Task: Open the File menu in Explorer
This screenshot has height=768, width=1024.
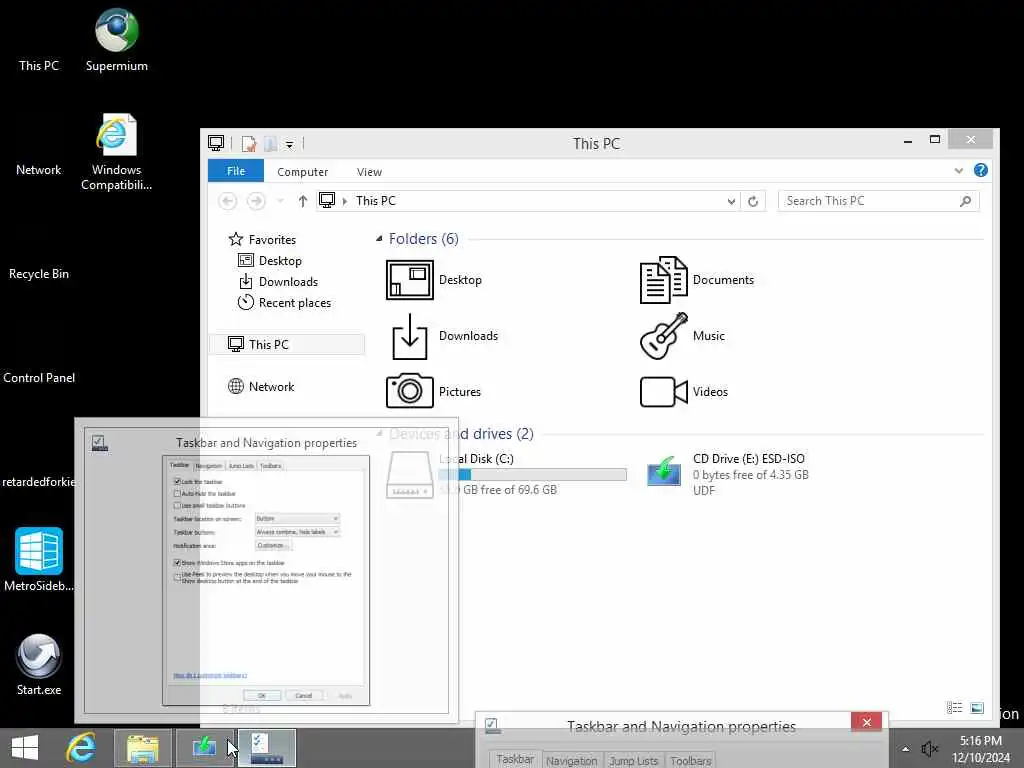Action: [236, 171]
